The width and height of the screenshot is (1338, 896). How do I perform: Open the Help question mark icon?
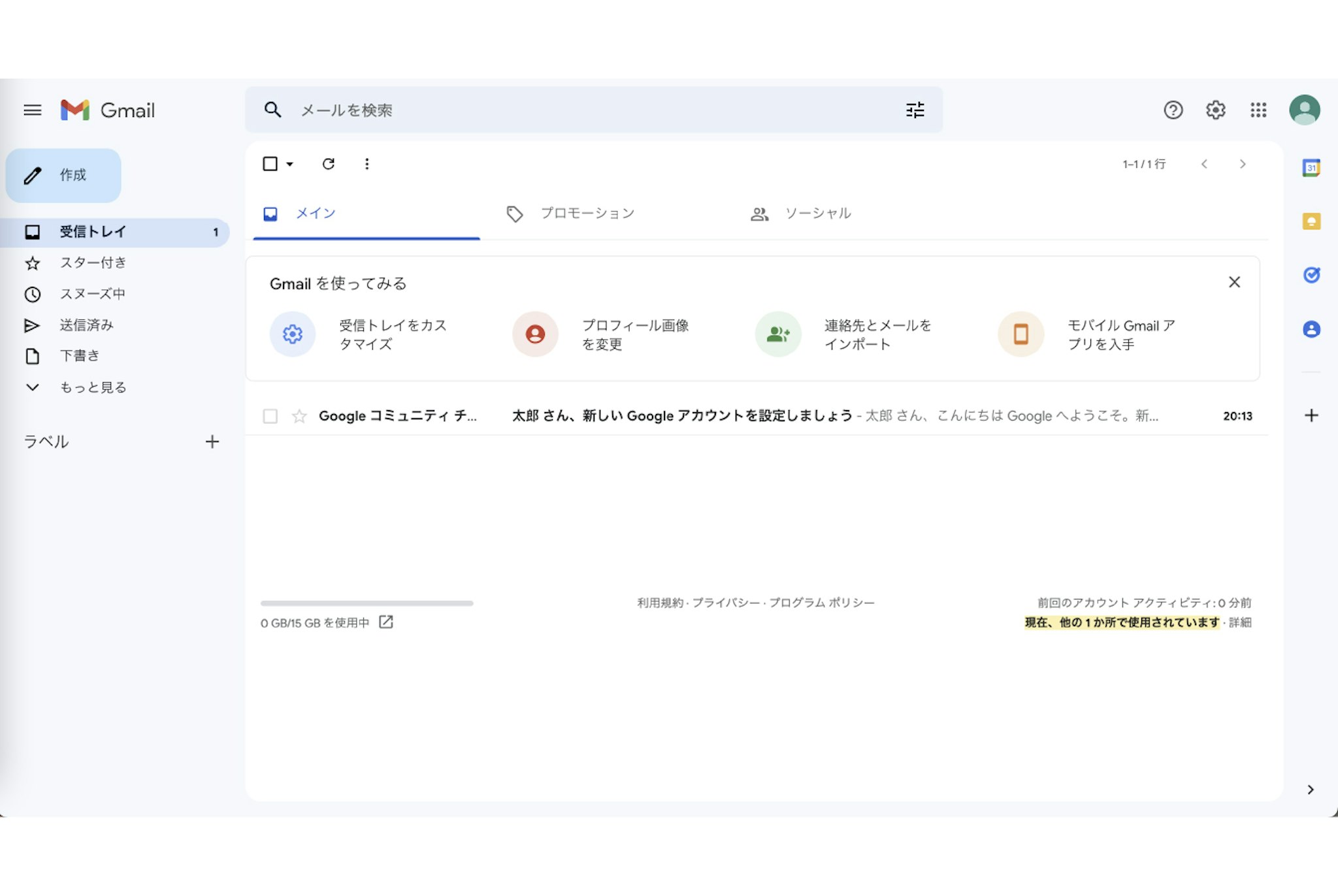tap(1173, 110)
